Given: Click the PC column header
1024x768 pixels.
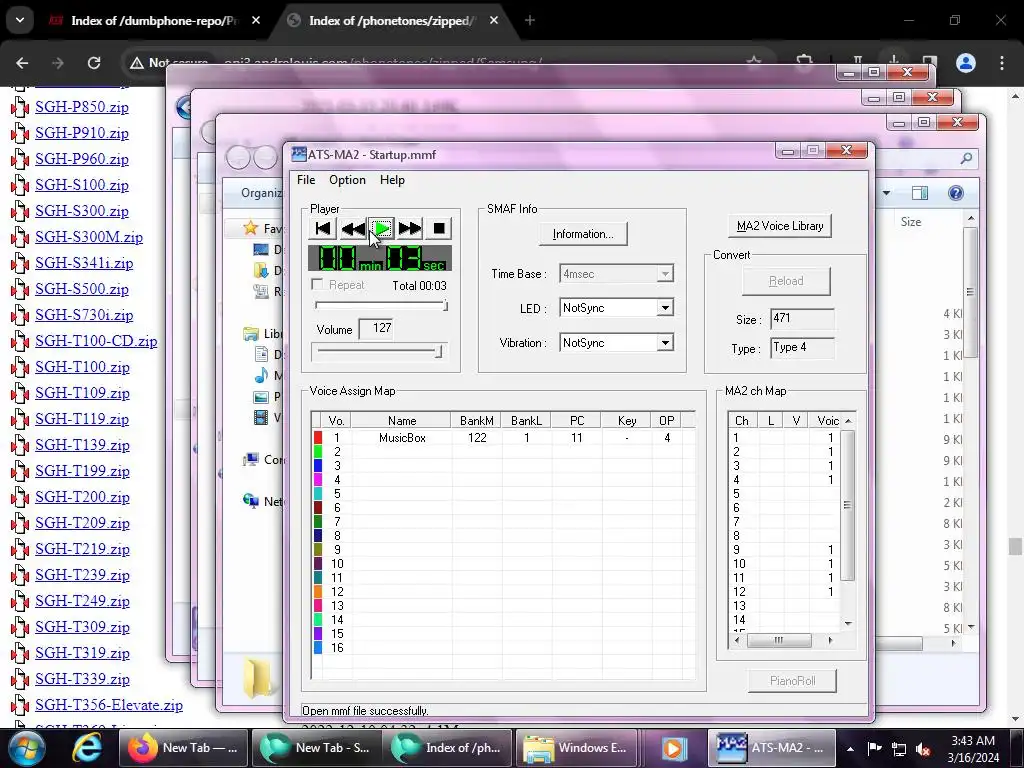Looking at the screenshot, I should 577,421.
